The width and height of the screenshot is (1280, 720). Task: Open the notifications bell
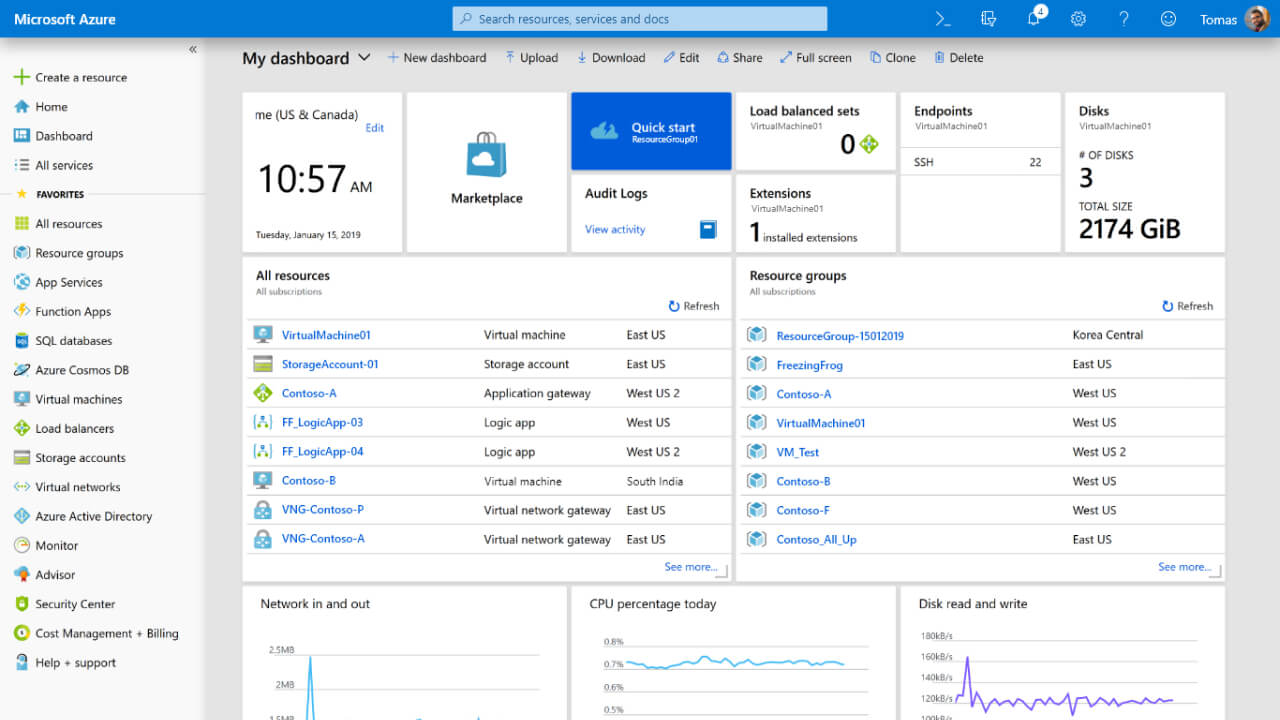[1034, 19]
